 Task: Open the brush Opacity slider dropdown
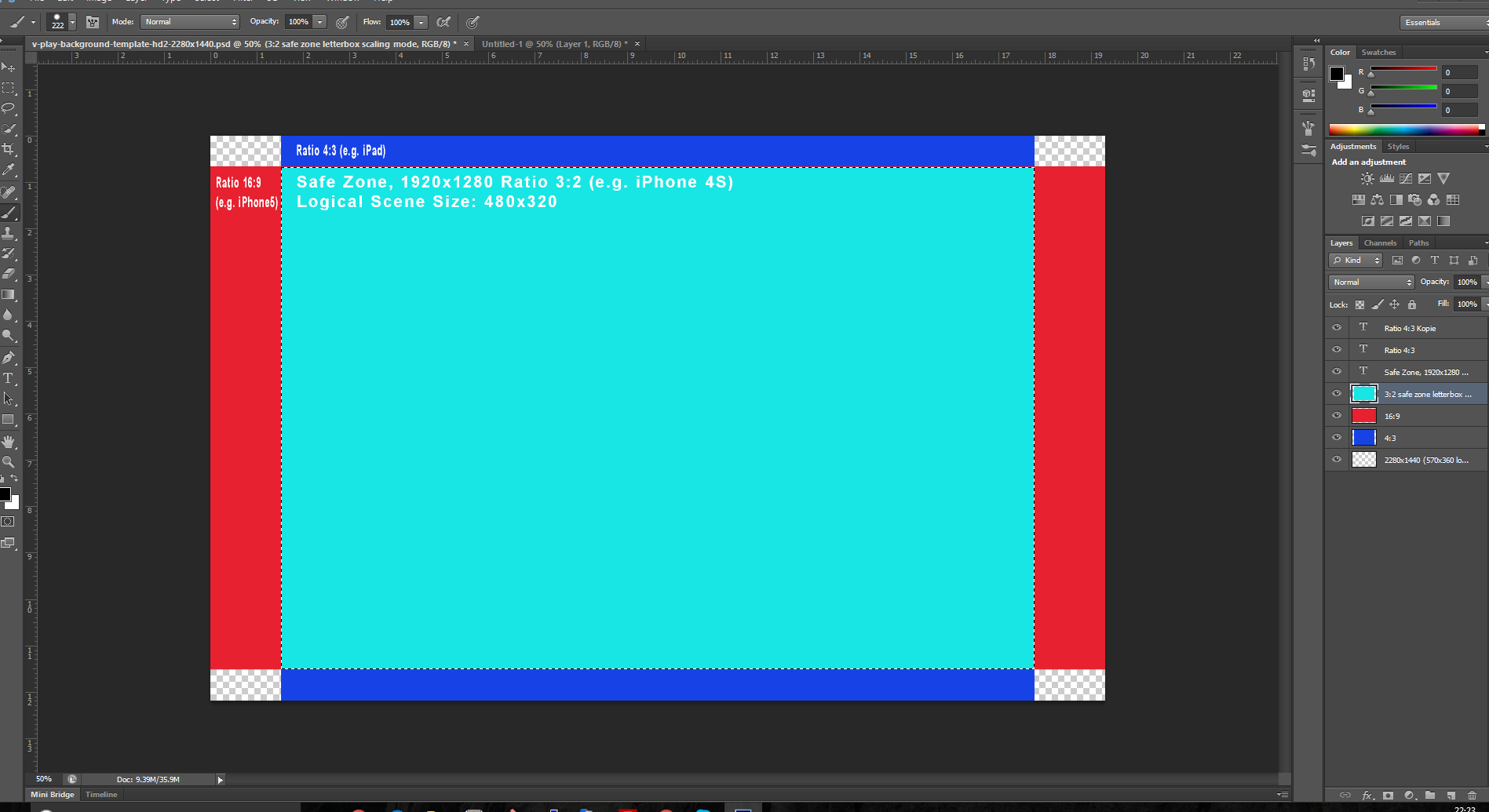320,22
